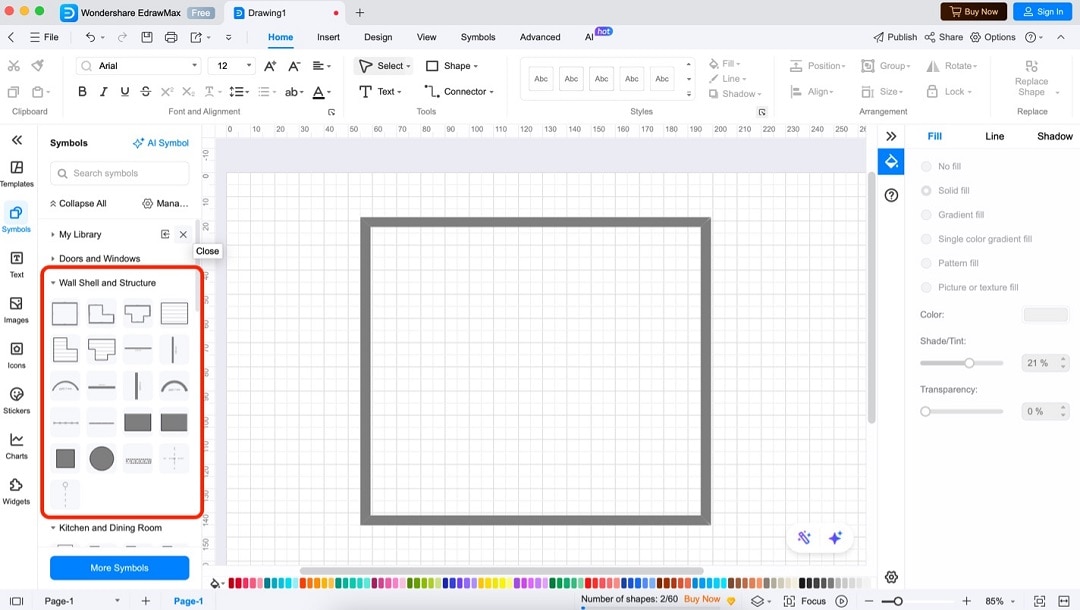Click the Save icon in the toolbar
The height and width of the screenshot is (610, 1080).
point(147,37)
